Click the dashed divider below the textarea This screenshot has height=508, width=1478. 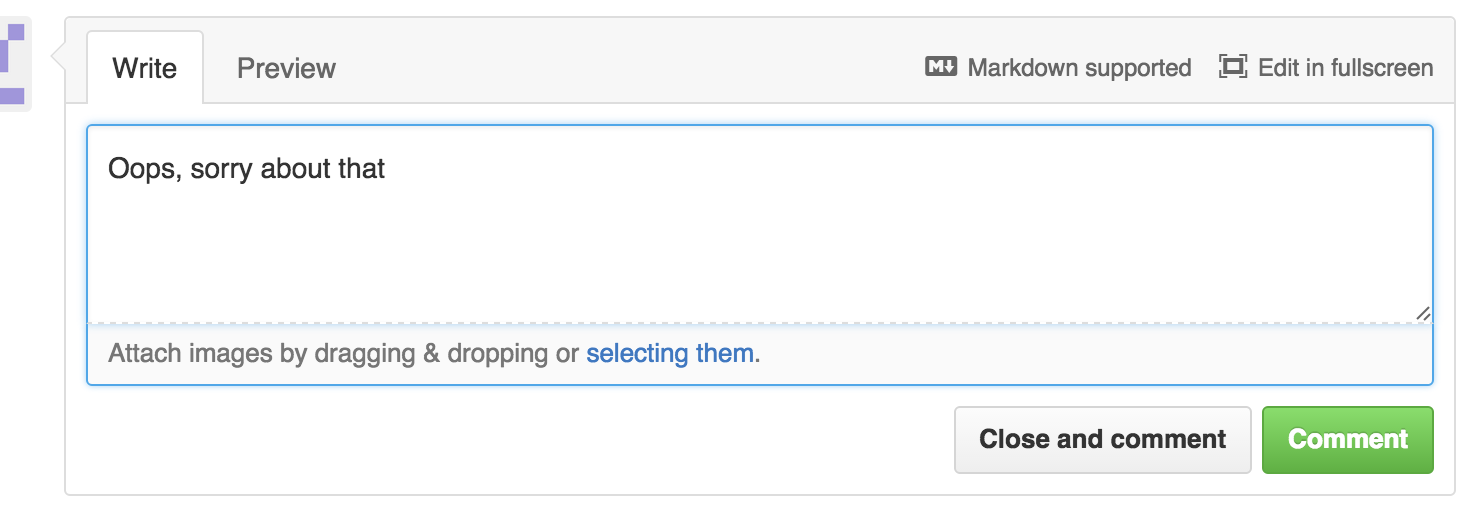pyautogui.click(x=760, y=323)
